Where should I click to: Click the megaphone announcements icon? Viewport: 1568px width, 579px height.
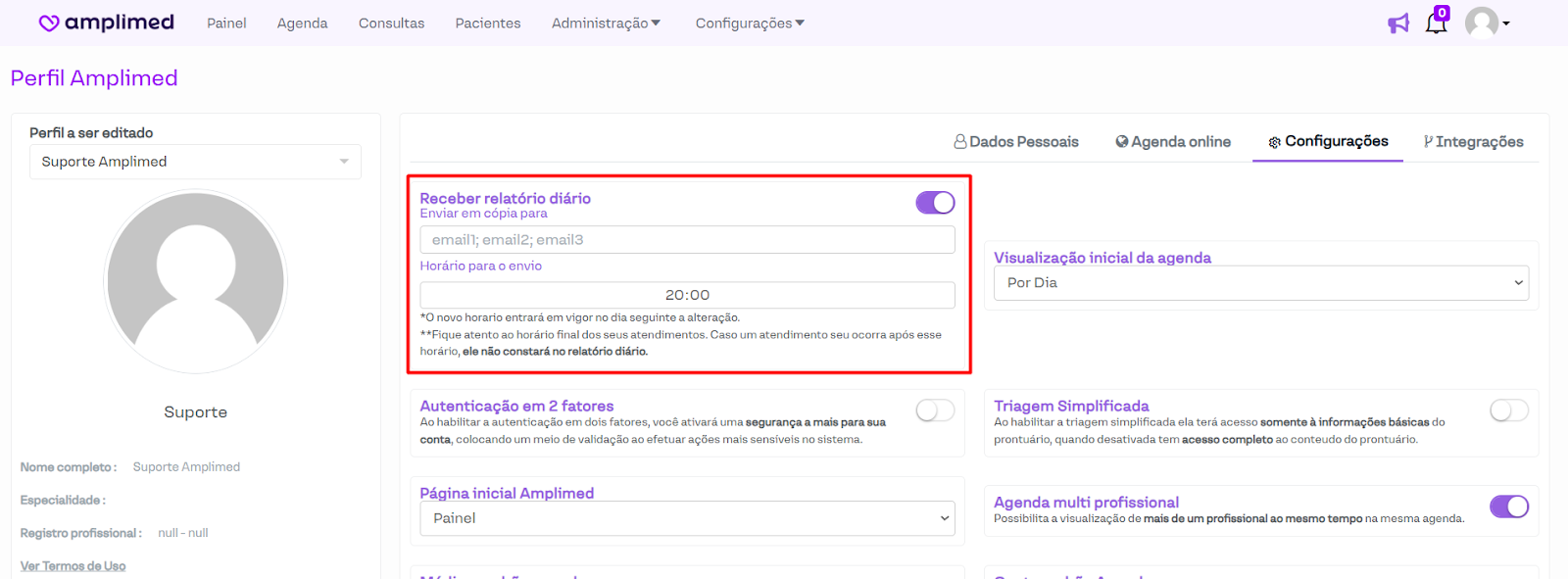pos(1398,24)
